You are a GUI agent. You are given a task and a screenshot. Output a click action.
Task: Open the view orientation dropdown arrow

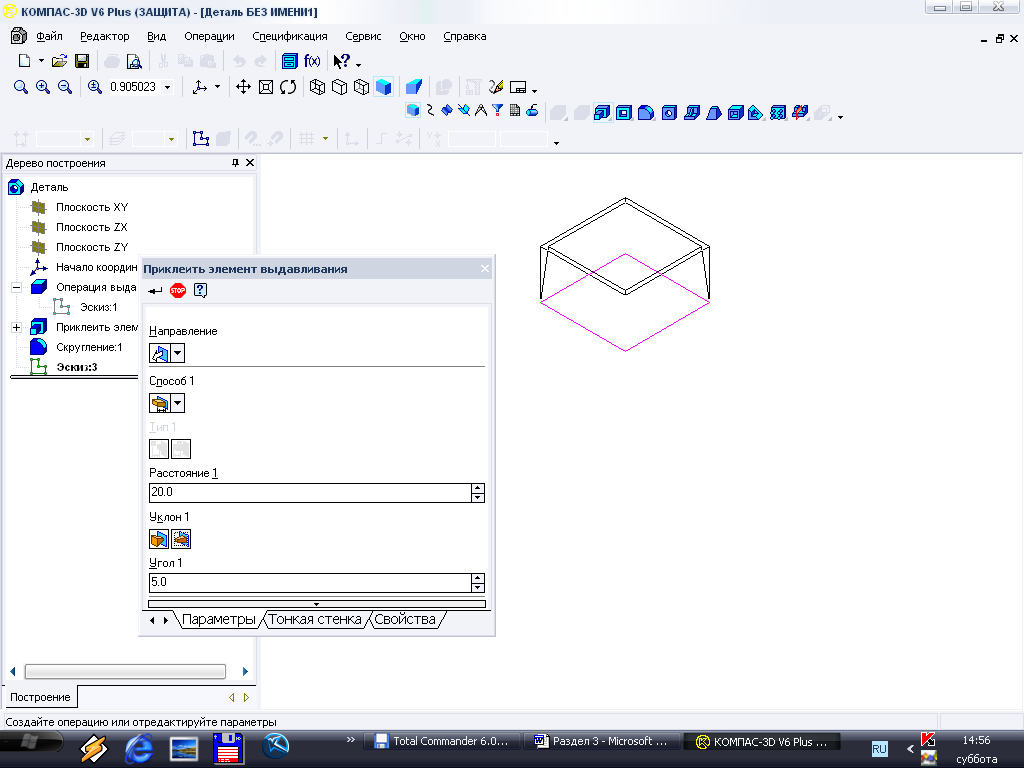click(x=217, y=87)
